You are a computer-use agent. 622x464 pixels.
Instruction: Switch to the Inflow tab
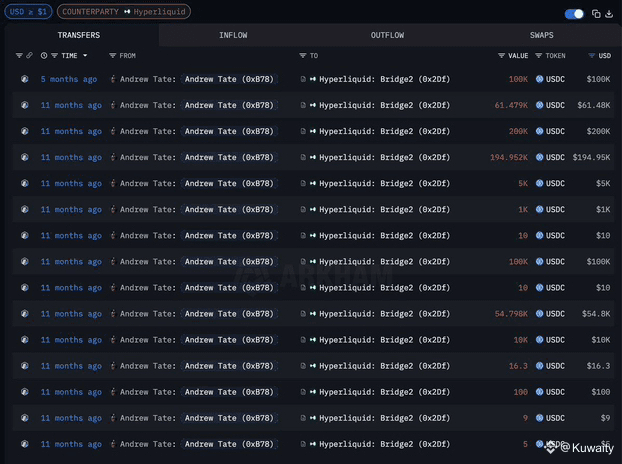[x=233, y=35]
